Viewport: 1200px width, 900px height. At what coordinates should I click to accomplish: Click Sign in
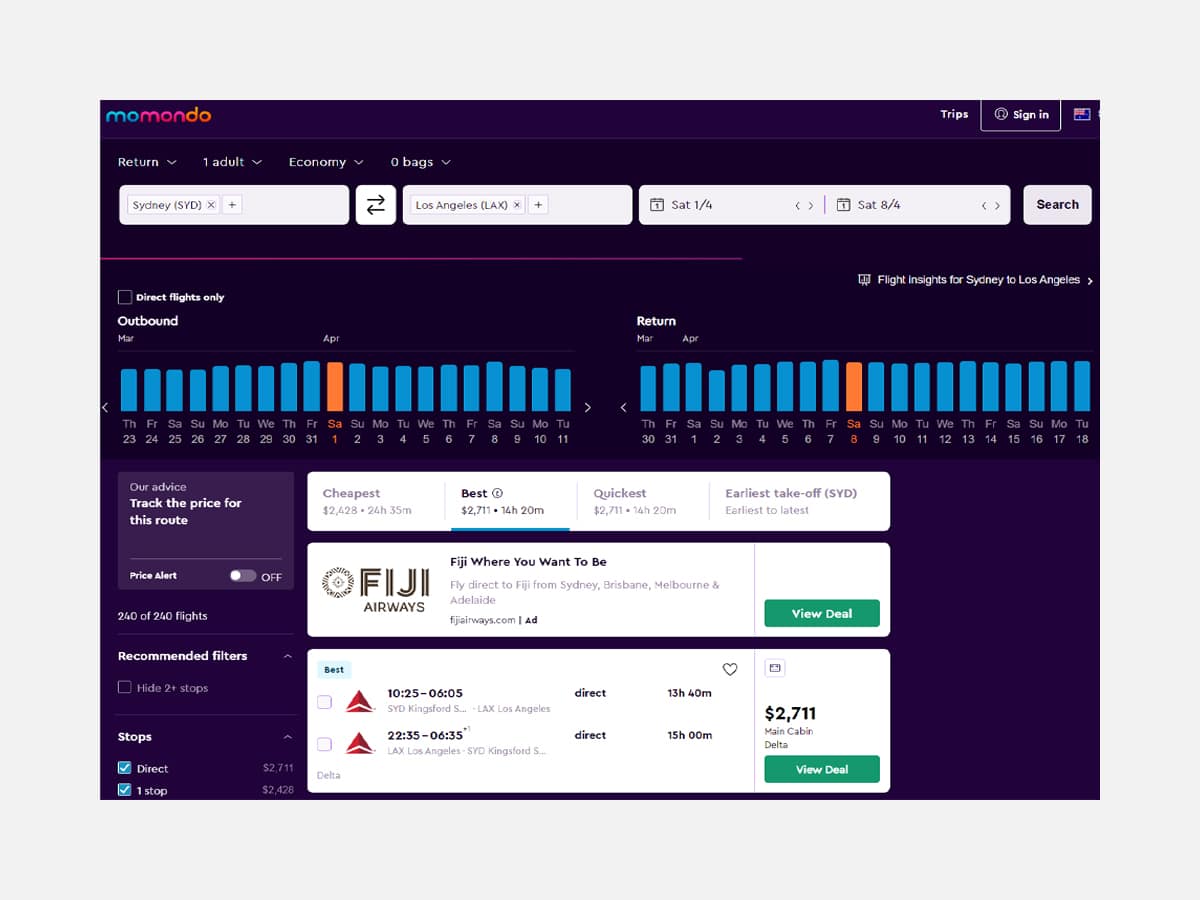click(x=1021, y=115)
